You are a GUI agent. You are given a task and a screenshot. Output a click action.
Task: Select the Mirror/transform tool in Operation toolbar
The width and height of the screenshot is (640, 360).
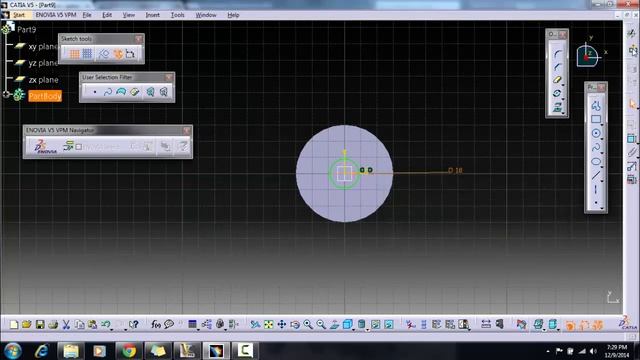pos(557,93)
